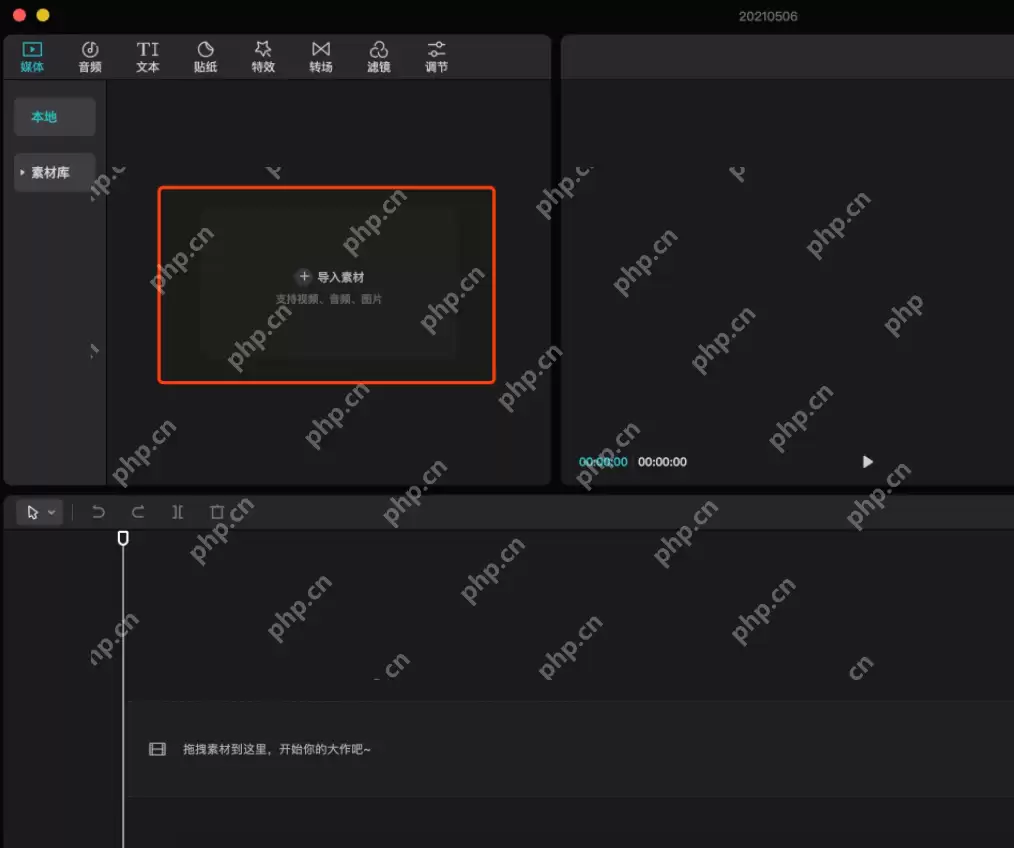
Task: Click the timeline playhead marker
Action: tap(123, 539)
